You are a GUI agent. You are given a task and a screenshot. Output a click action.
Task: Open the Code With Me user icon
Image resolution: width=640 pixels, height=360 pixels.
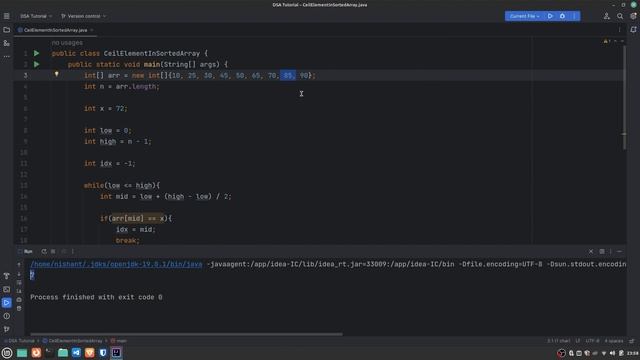(607, 16)
